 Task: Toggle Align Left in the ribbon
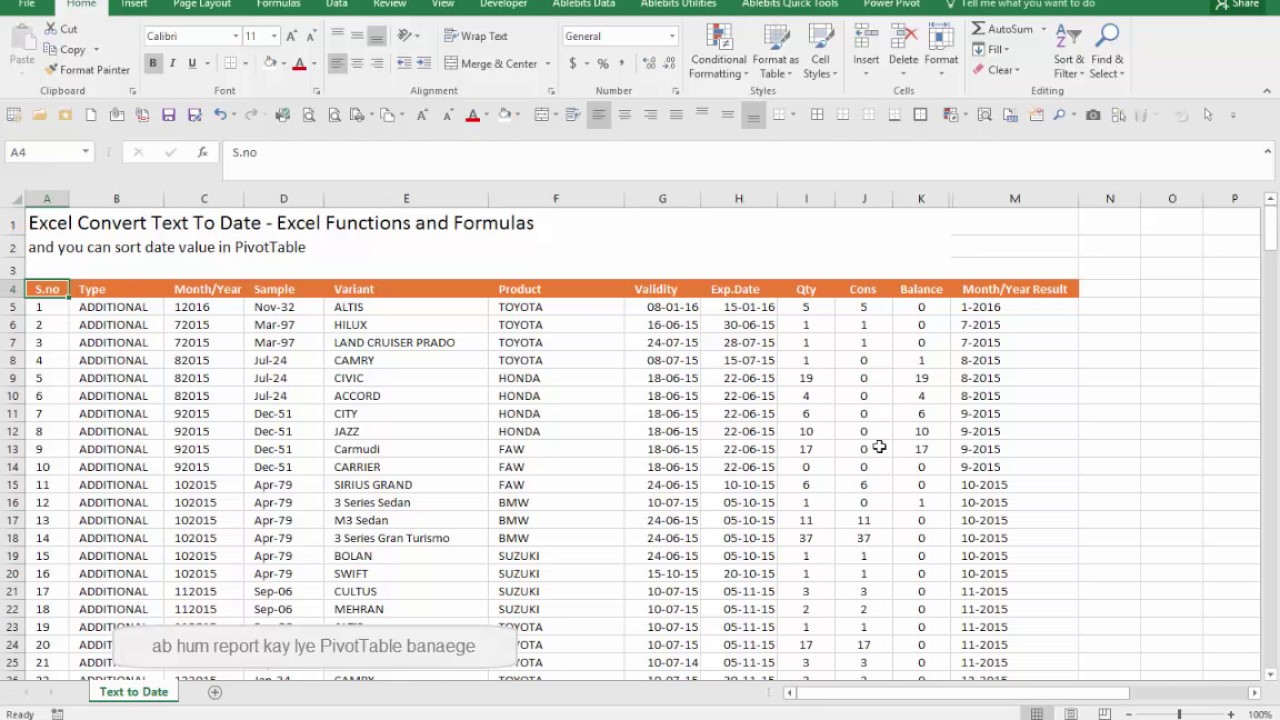[x=337, y=63]
